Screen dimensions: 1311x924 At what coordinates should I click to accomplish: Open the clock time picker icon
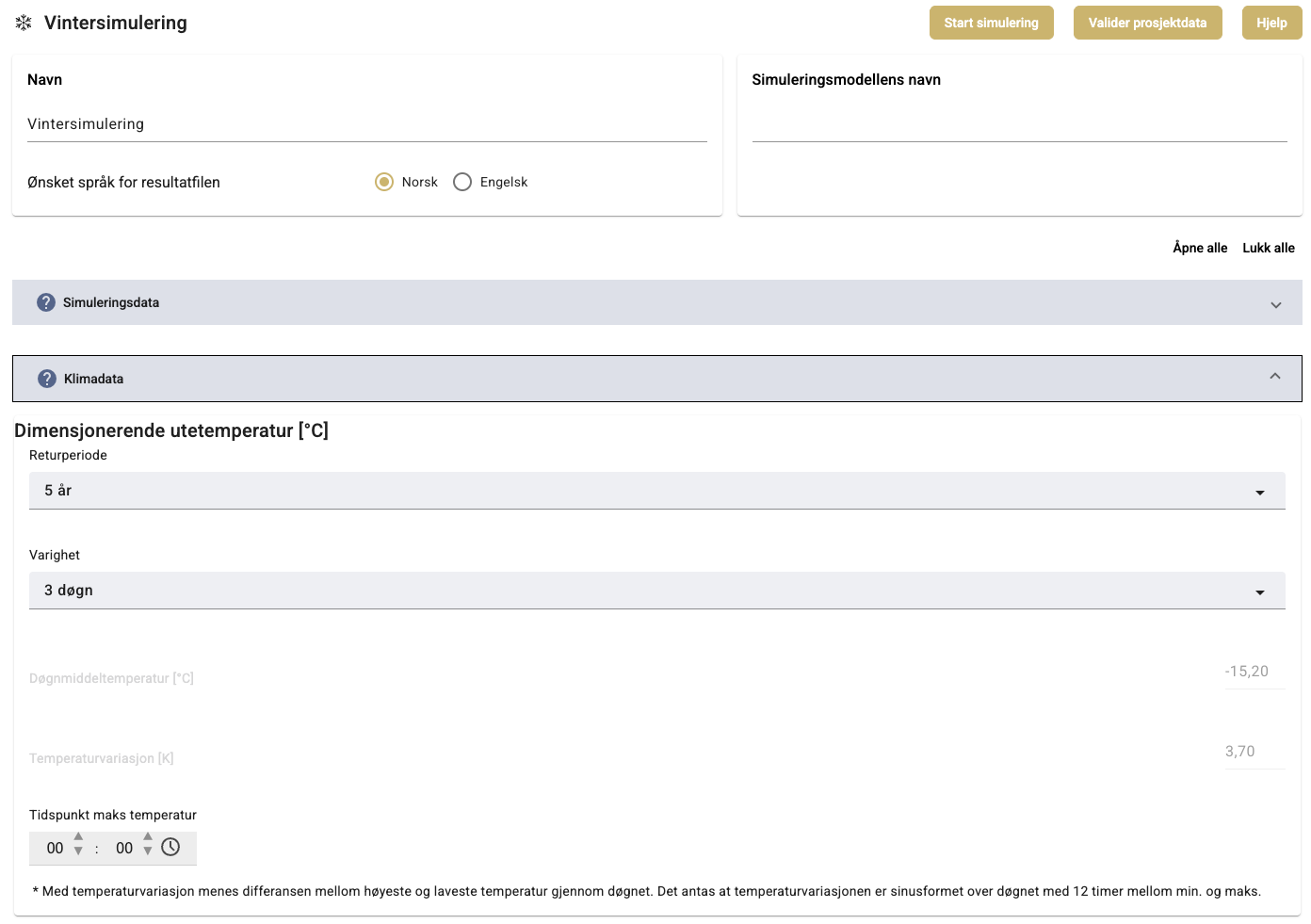pyautogui.click(x=170, y=847)
